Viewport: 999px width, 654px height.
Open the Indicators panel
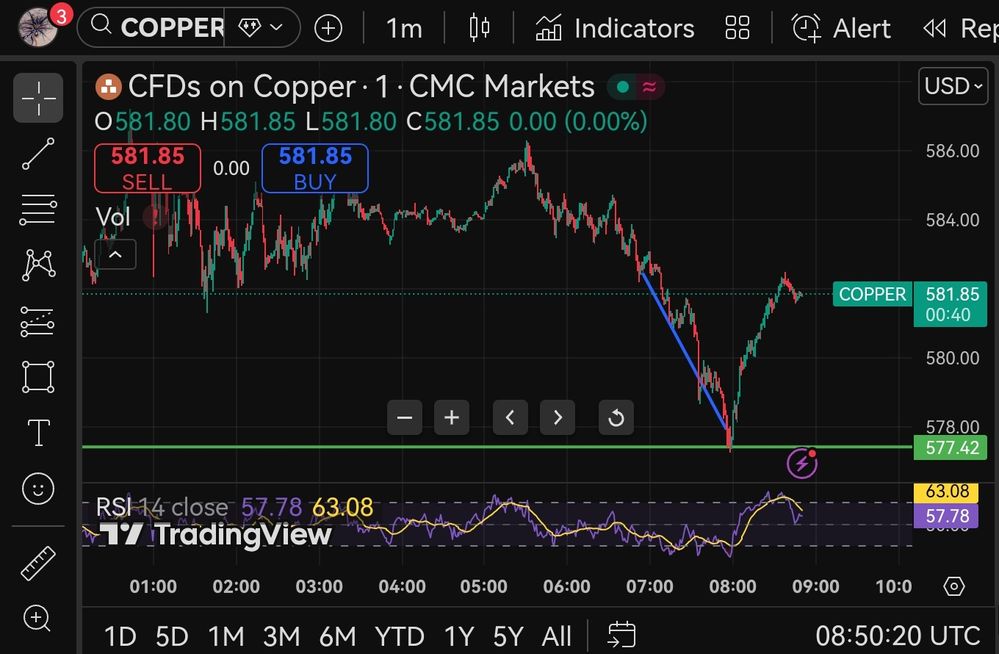coord(615,28)
